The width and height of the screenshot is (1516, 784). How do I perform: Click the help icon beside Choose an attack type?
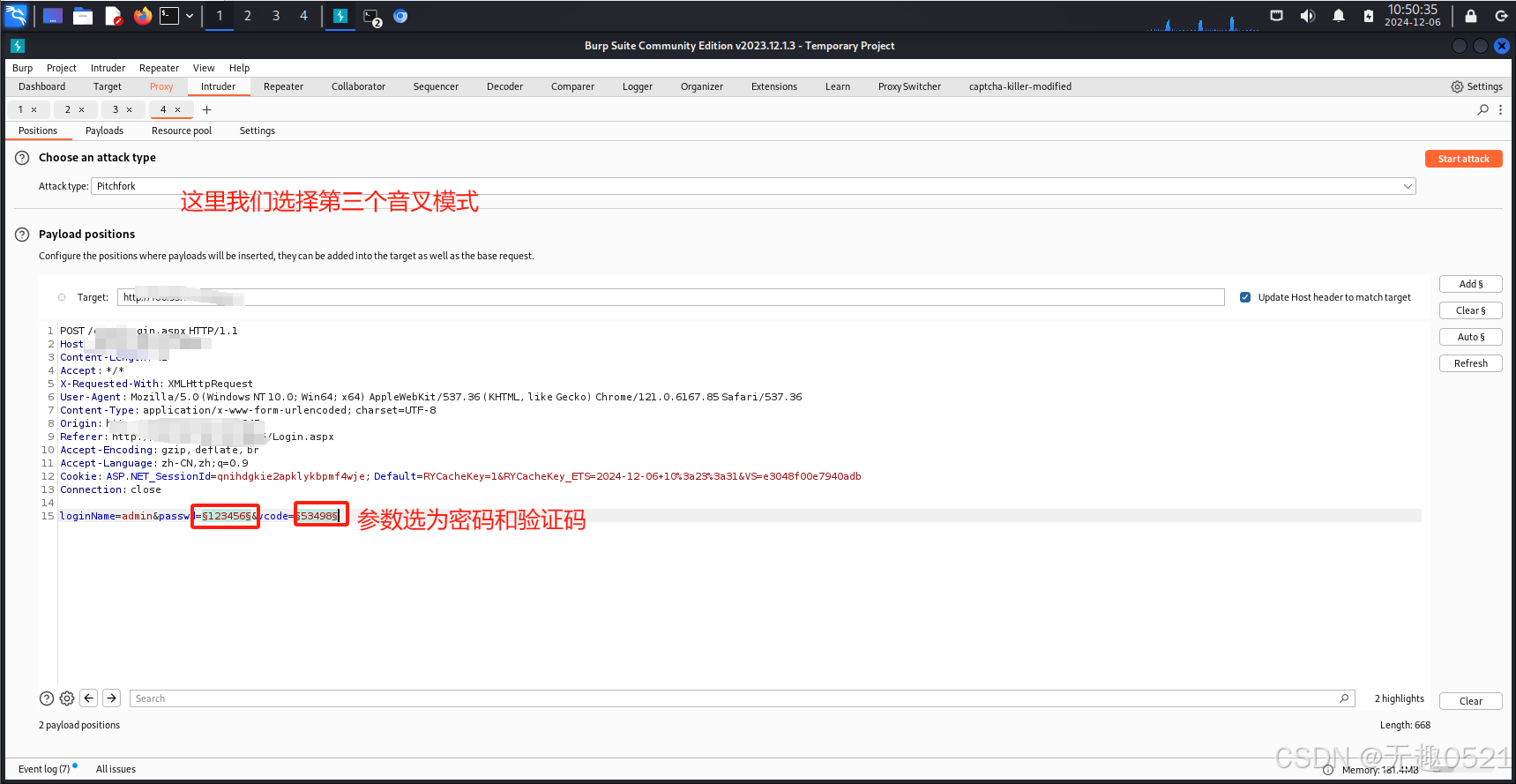22,158
